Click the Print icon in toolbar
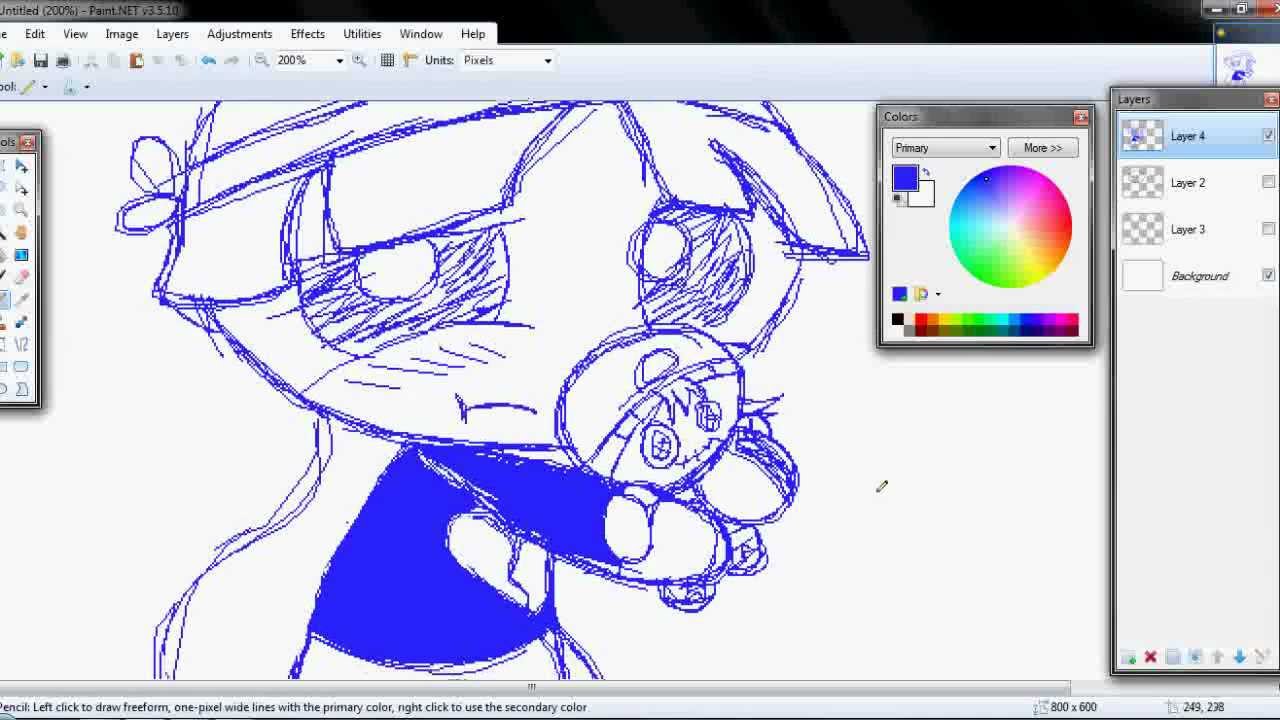This screenshot has width=1280, height=720. point(63,60)
